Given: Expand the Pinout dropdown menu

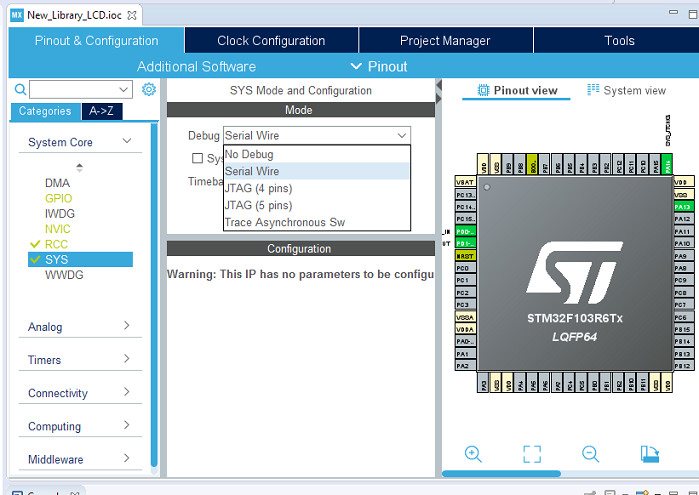Looking at the screenshot, I should click(379, 66).
